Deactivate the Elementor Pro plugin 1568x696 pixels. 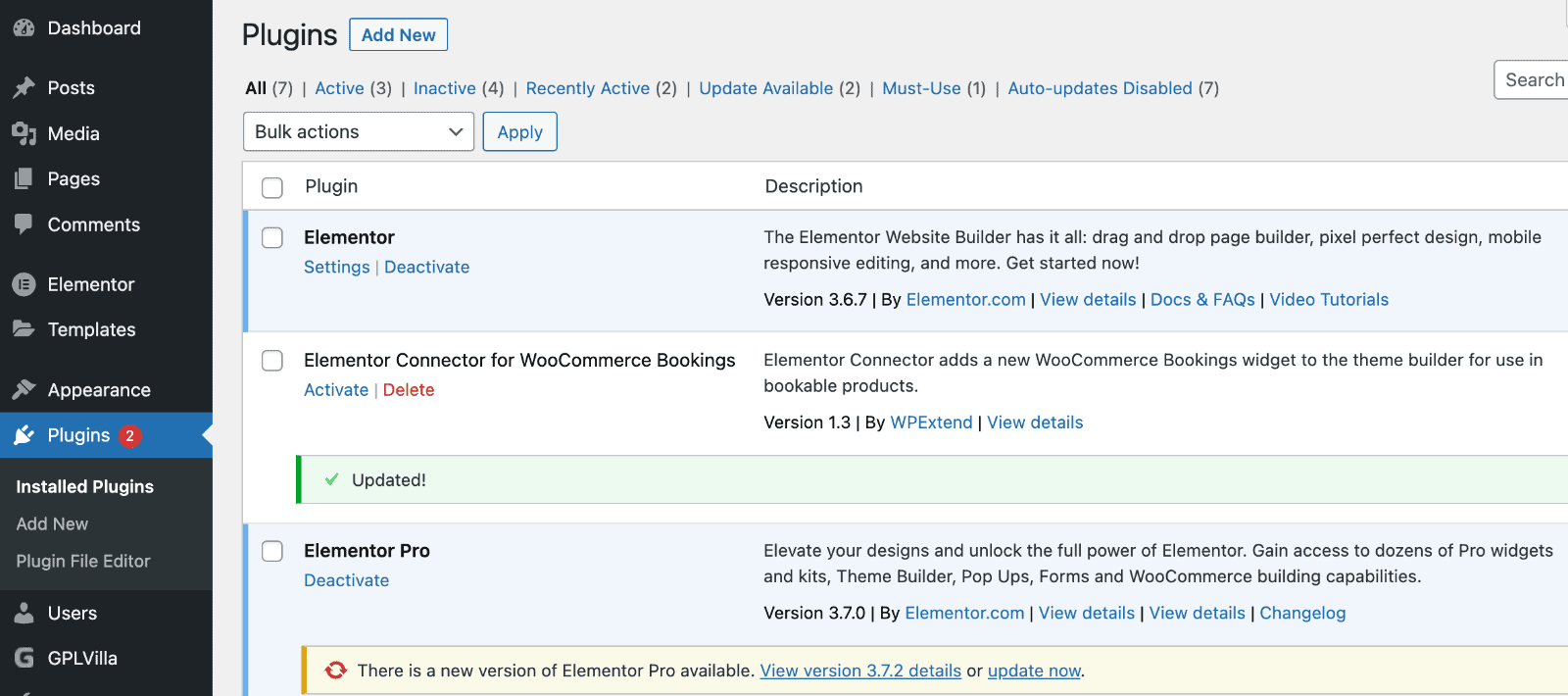click(347, 580)
